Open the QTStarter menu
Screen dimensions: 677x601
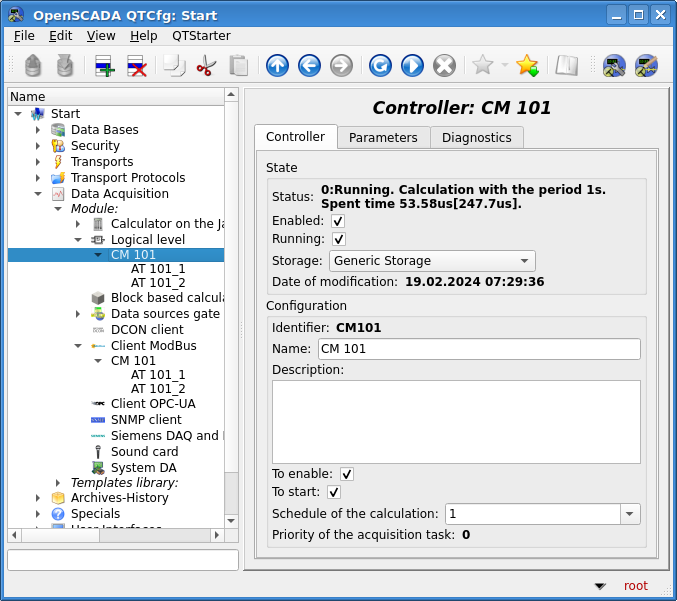coord(201,35)
